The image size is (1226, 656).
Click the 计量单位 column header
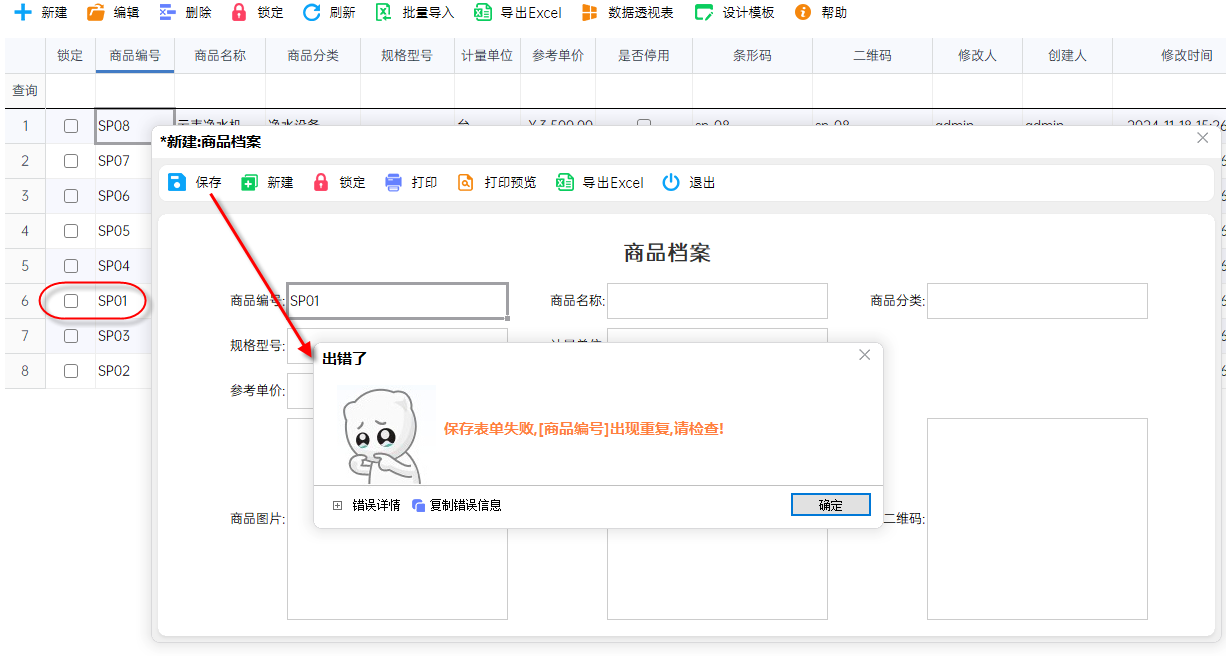487,56
